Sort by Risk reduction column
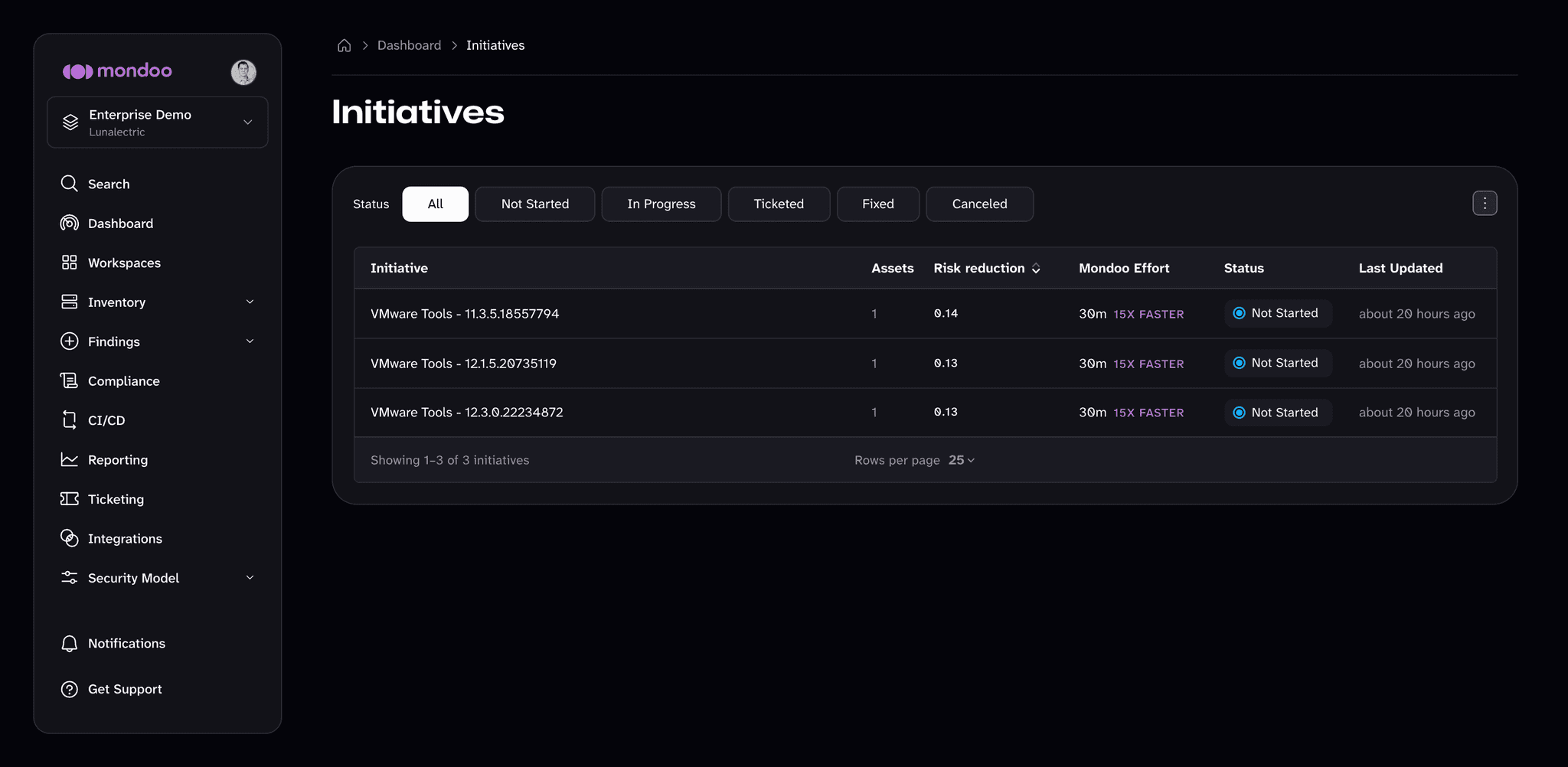 pos(987,268)
